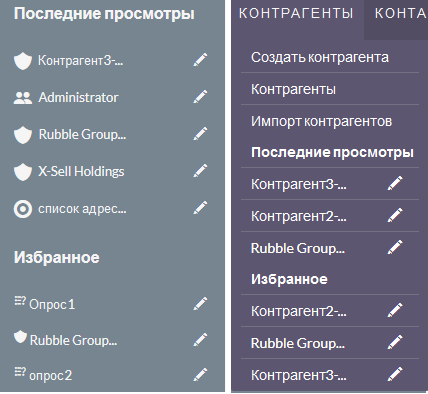
Task: Open X-Sell Holdings recent record
Action: click(x=81, y=171)
